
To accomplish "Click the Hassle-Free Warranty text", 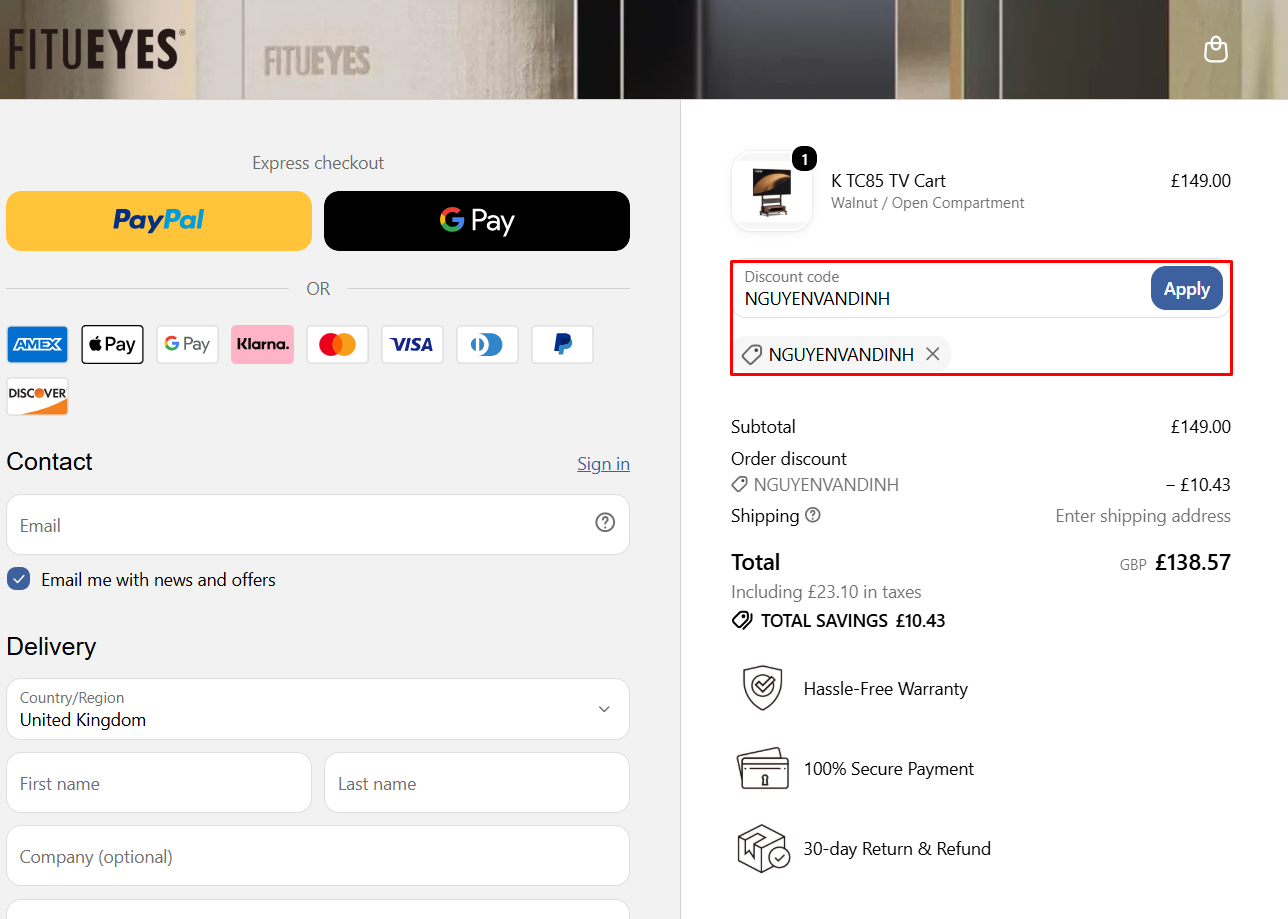I will coord(886,689).
